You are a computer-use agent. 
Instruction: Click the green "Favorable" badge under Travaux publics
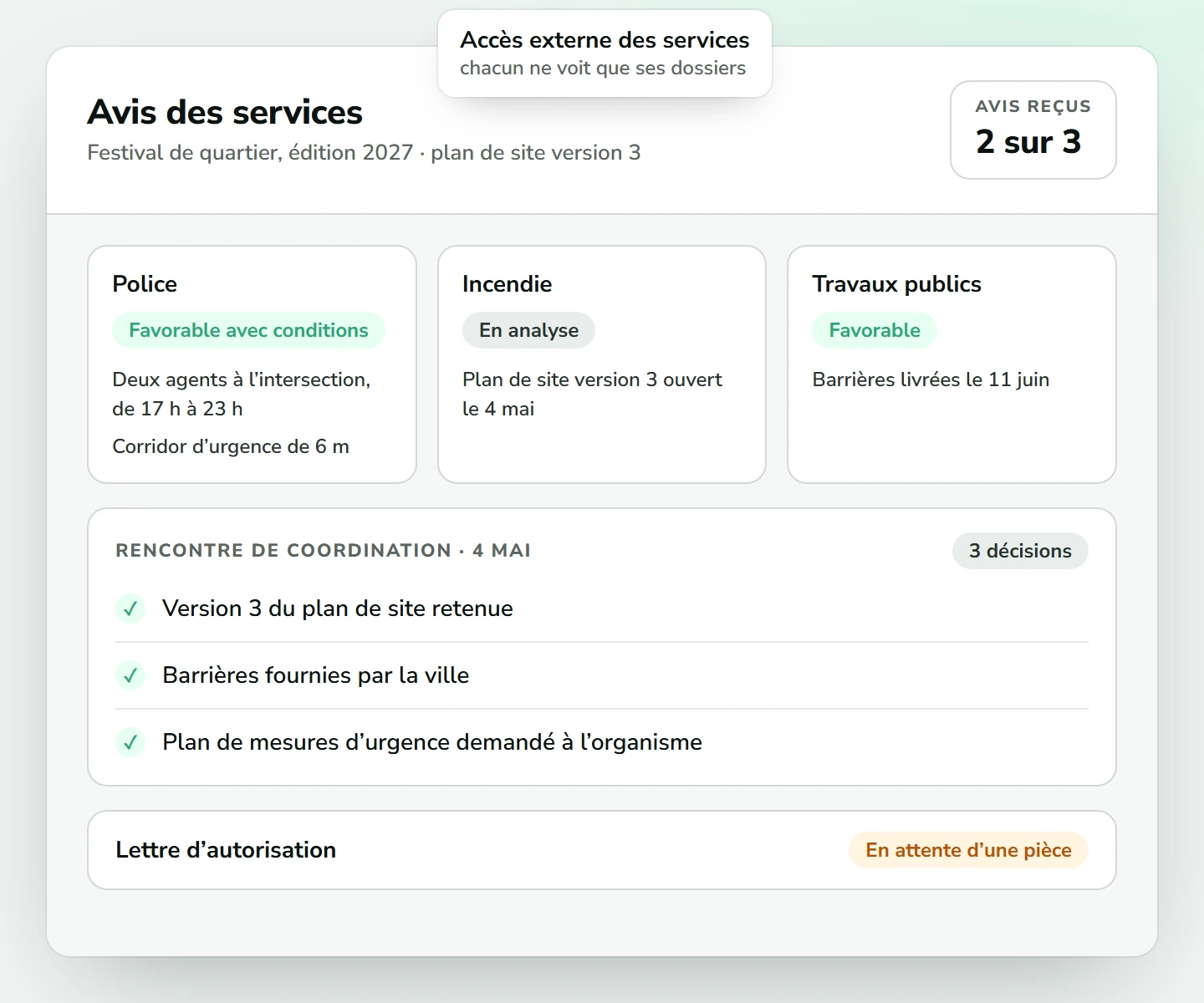click(x=875, y=330)
